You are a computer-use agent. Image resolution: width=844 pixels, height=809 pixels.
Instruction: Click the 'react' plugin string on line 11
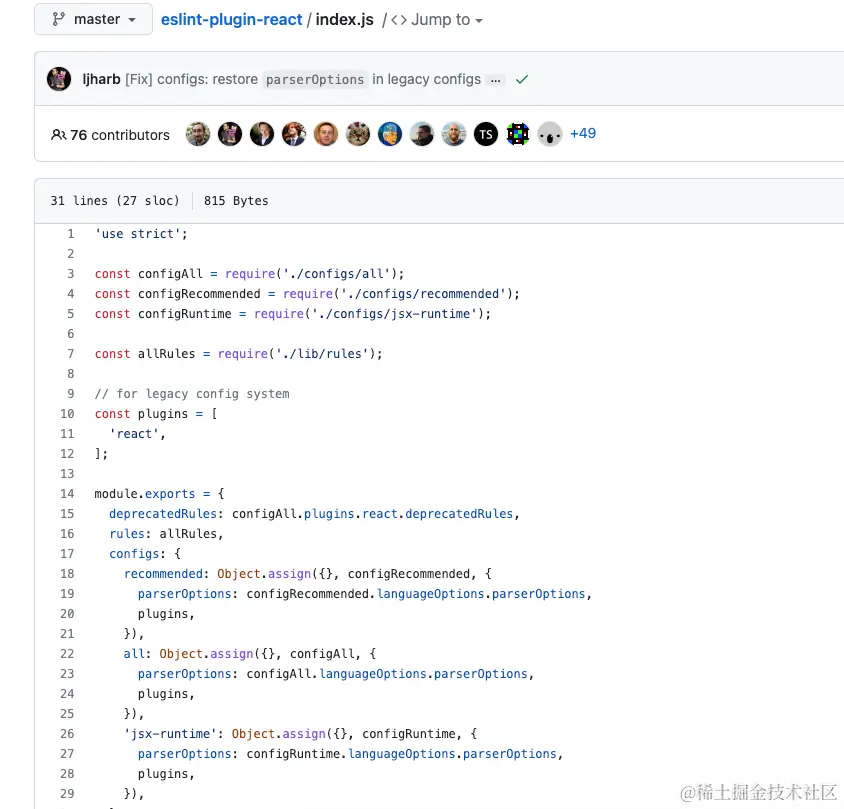tap(134, 434)
